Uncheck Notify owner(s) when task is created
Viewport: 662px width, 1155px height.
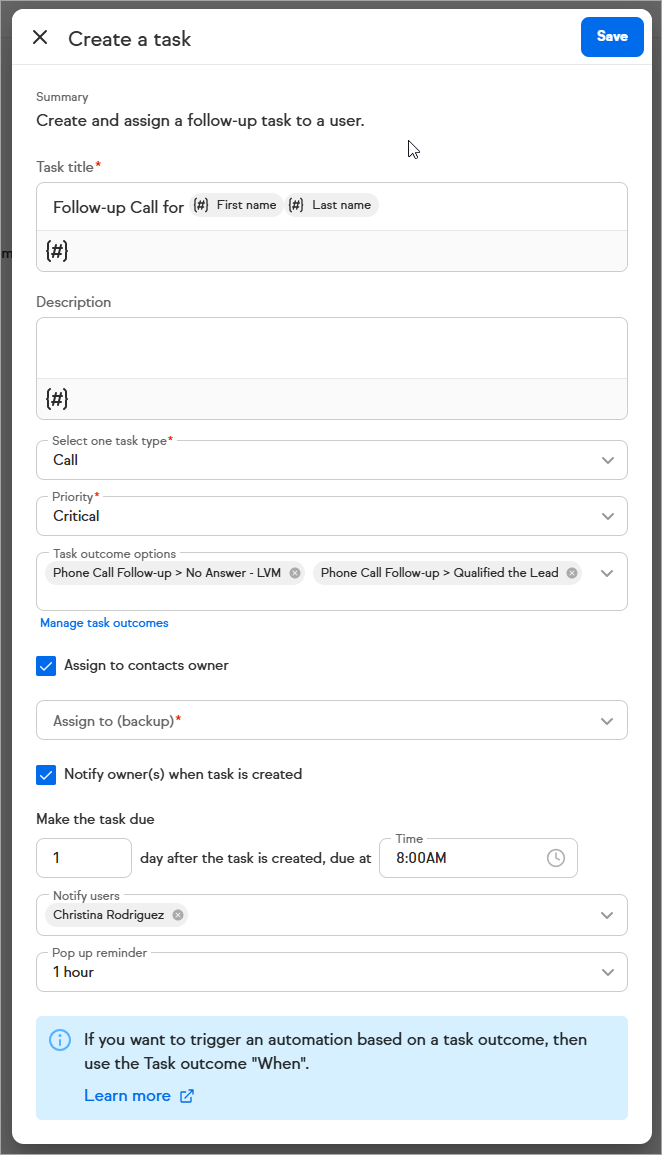(x=46, y=775)
